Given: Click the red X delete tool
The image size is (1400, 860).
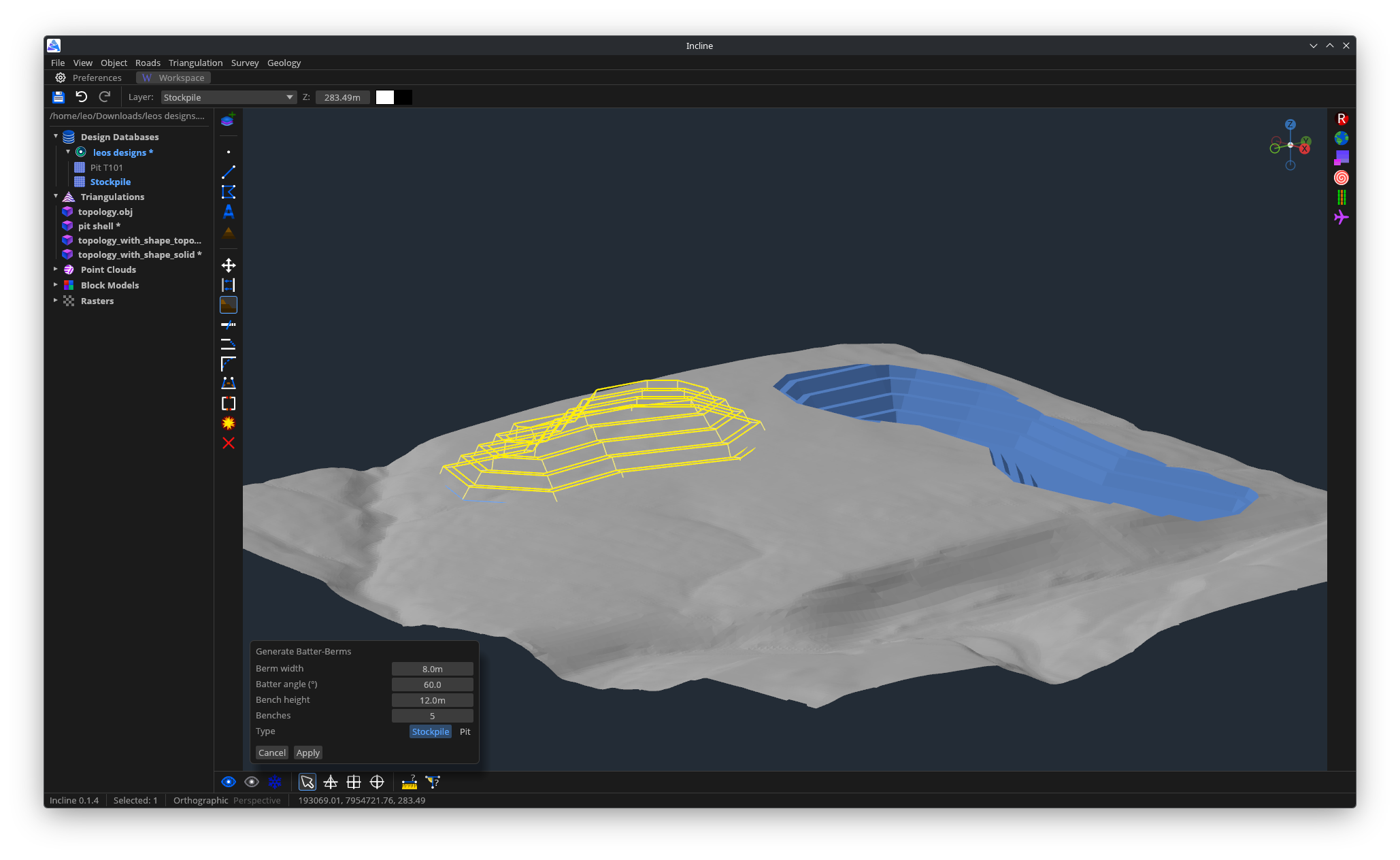Looking at the screenshot, I should [x=229, y=444].
